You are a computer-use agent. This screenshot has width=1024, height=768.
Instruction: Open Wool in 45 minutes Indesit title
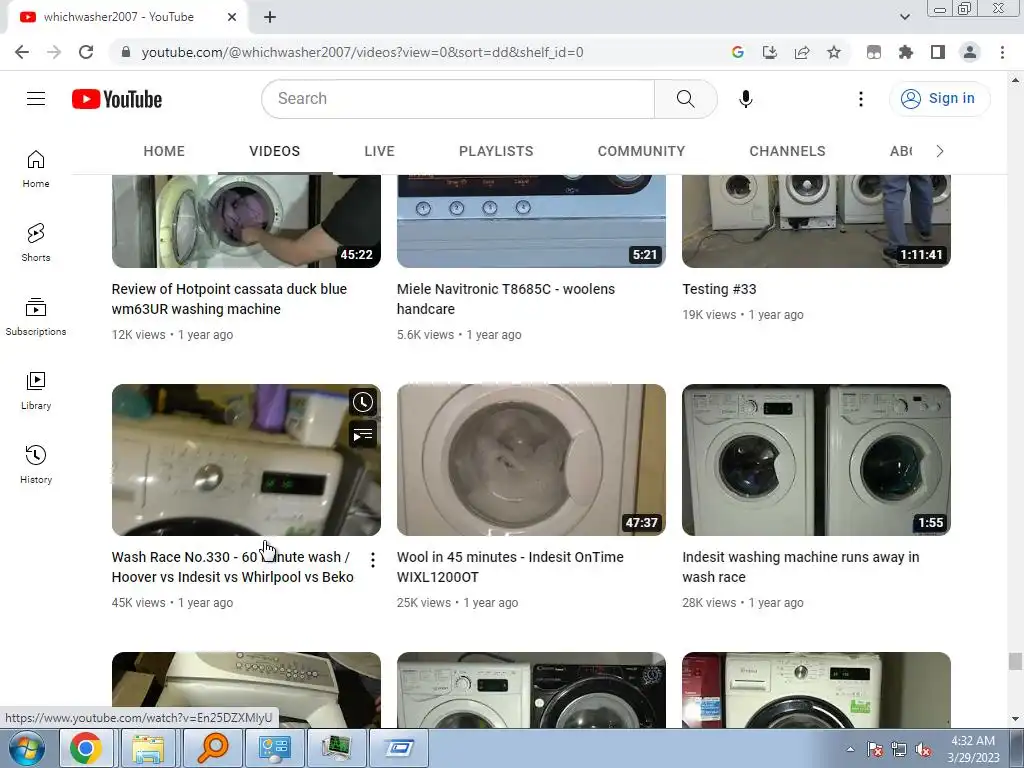510,567
